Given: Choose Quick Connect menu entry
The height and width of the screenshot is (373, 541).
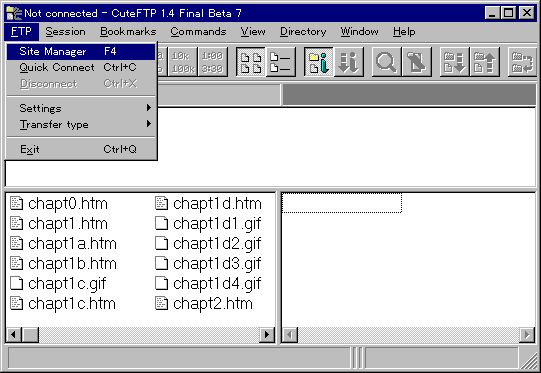Looking at the screenshot, I should [x=81, y=67].
